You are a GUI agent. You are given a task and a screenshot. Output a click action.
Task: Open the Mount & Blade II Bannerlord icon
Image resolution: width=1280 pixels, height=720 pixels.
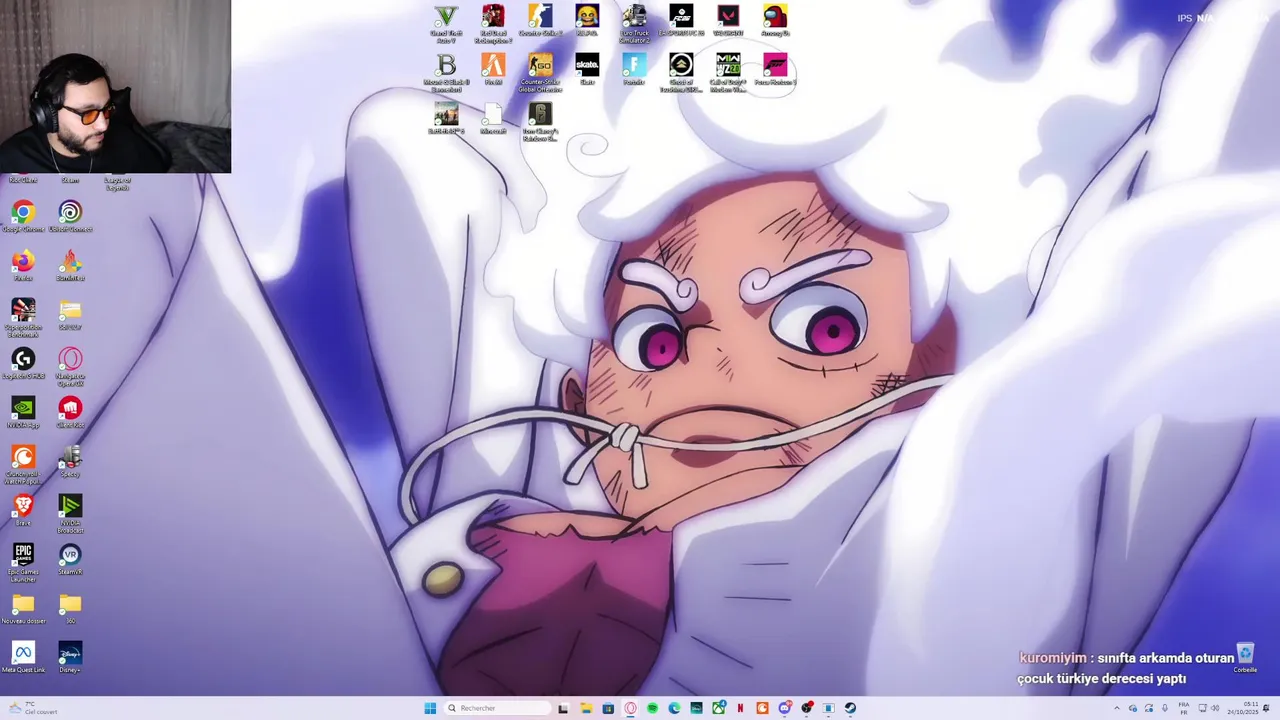pos(446,73)
